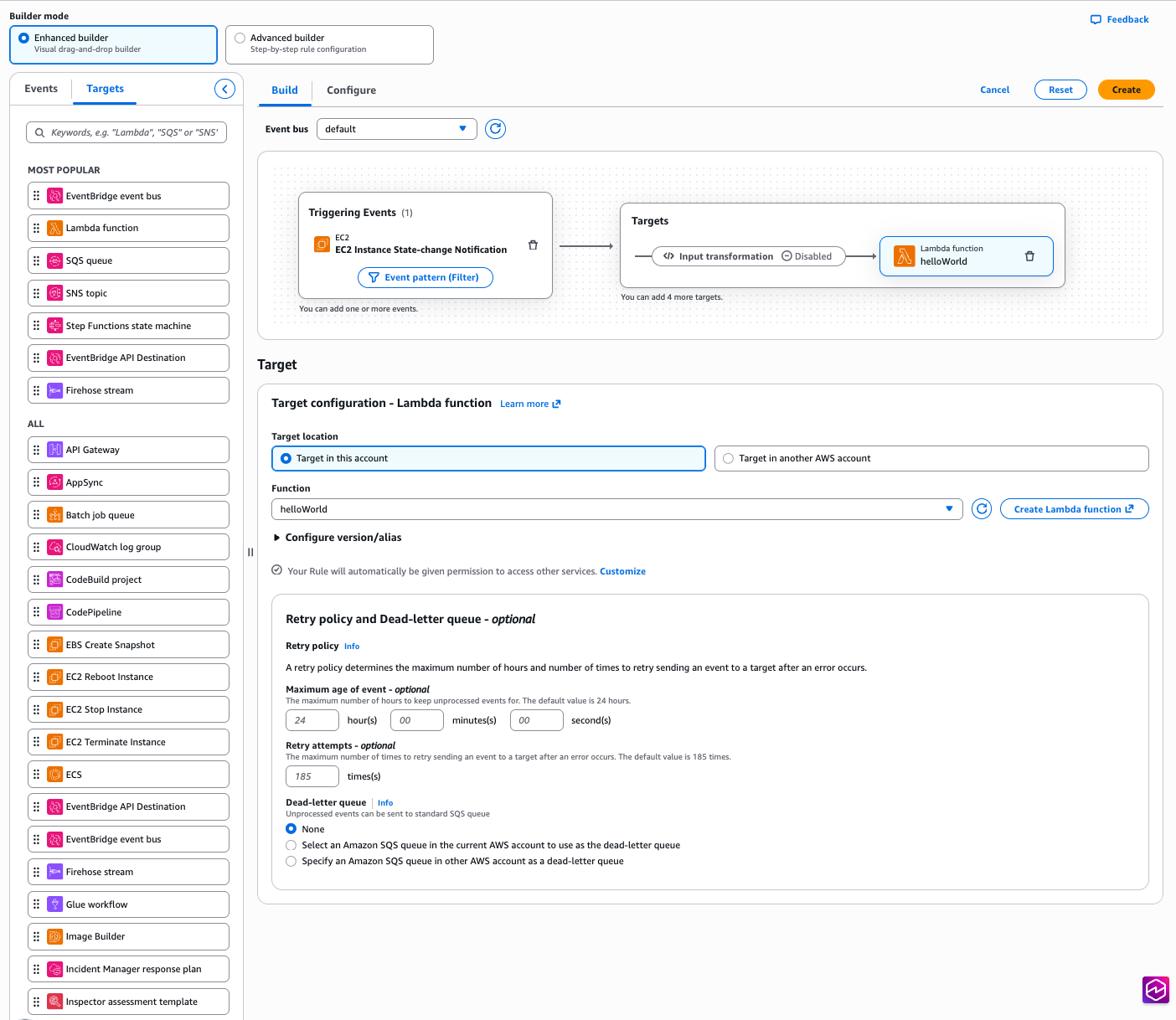
Task: Click the Incident Manager response plan icon
Action: click(54, 969)
